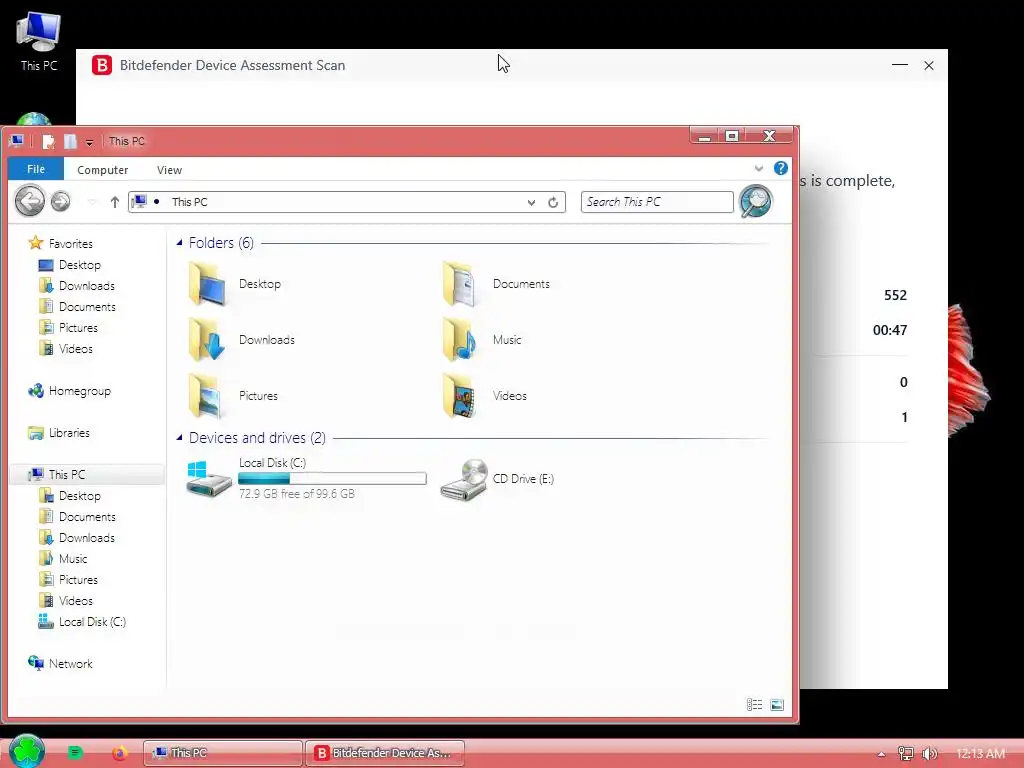Open the volume speaker icon in tray

[x=929, y=754]
